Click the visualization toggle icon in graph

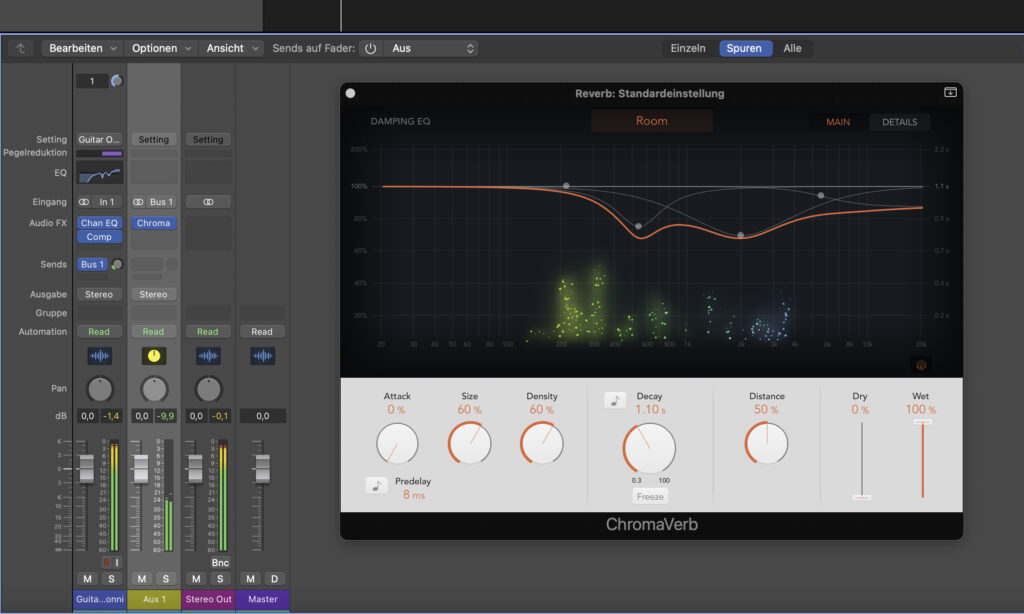click(921, 365)
